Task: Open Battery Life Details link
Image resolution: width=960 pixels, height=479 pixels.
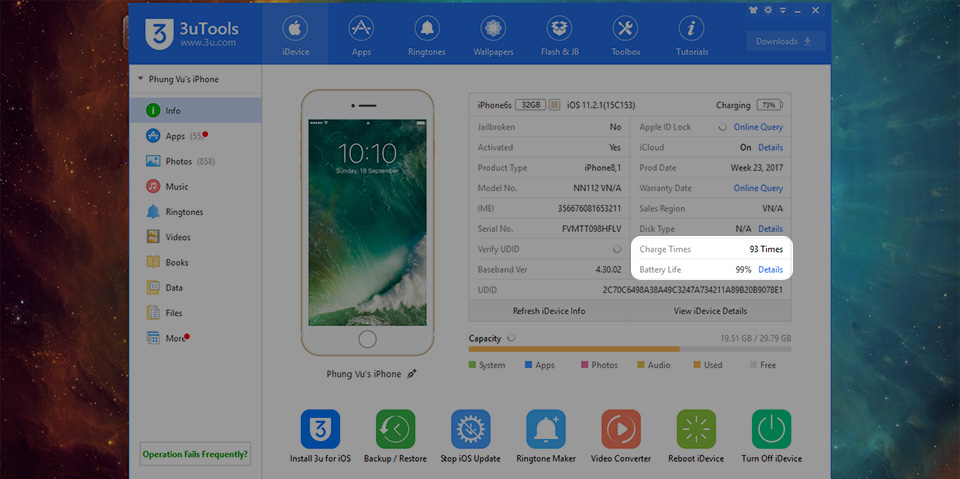Action: pyautogui.click(x=770, y=270)
